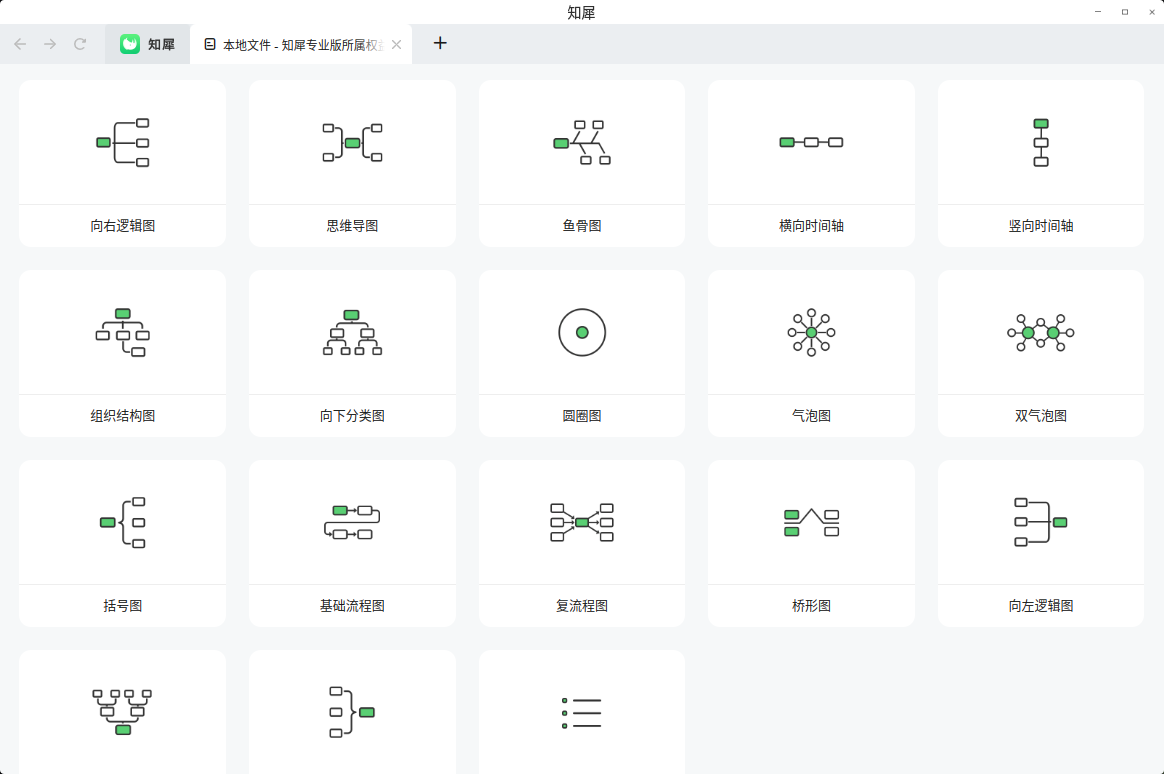Choose the 思维导图 mind map icon
This screenshot has width=1164, height=774.
point(352,142)
